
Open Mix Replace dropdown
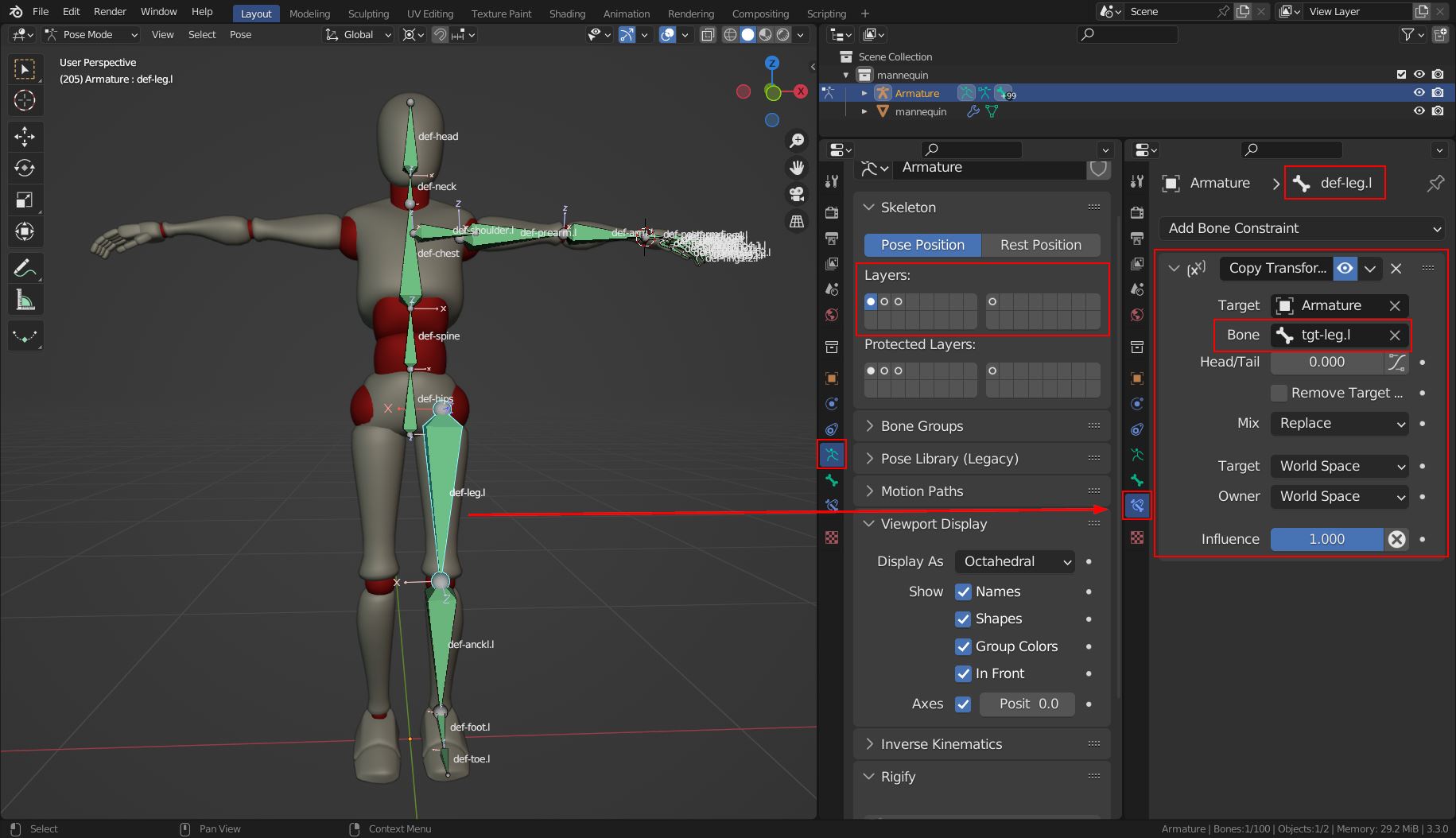(x=1340, y=423)
